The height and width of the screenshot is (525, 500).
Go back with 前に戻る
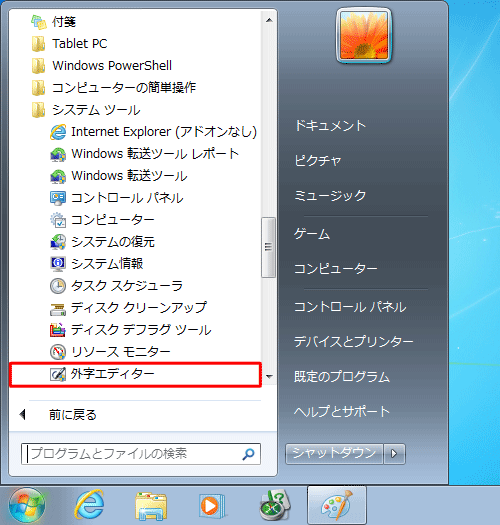click(73, 415)
